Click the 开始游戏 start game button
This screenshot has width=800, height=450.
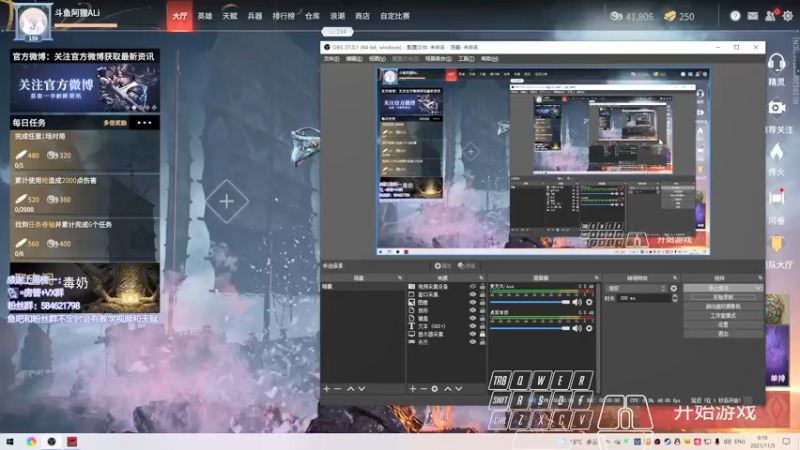[714, 412]
